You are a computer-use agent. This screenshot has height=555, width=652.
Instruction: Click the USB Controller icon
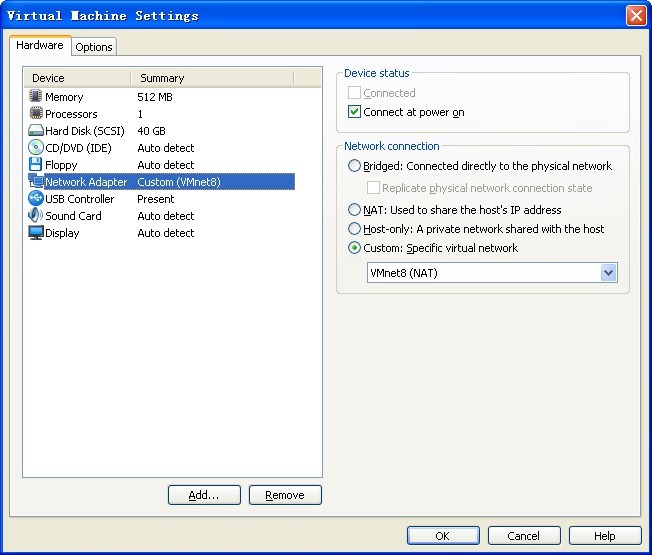(36, 199)
